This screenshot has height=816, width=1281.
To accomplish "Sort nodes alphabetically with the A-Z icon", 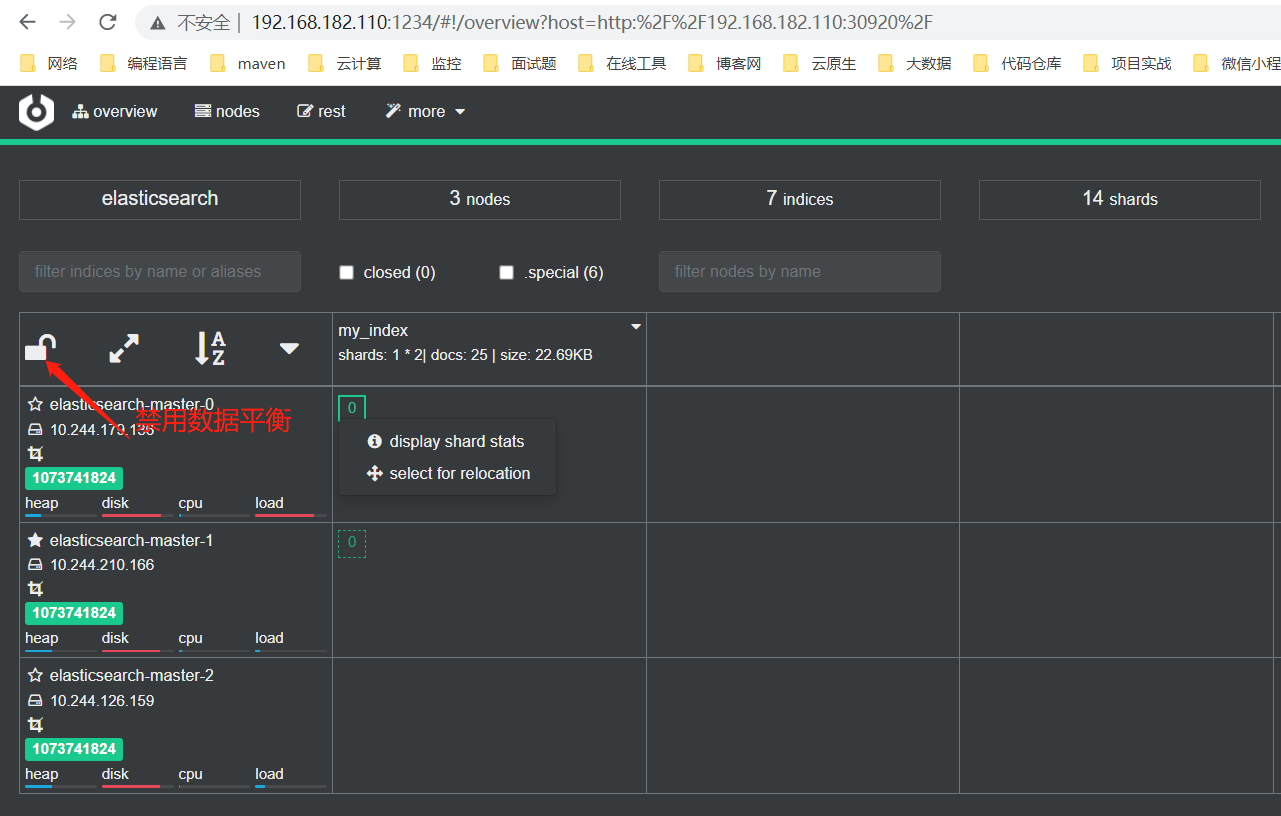I will coord(209,348).
